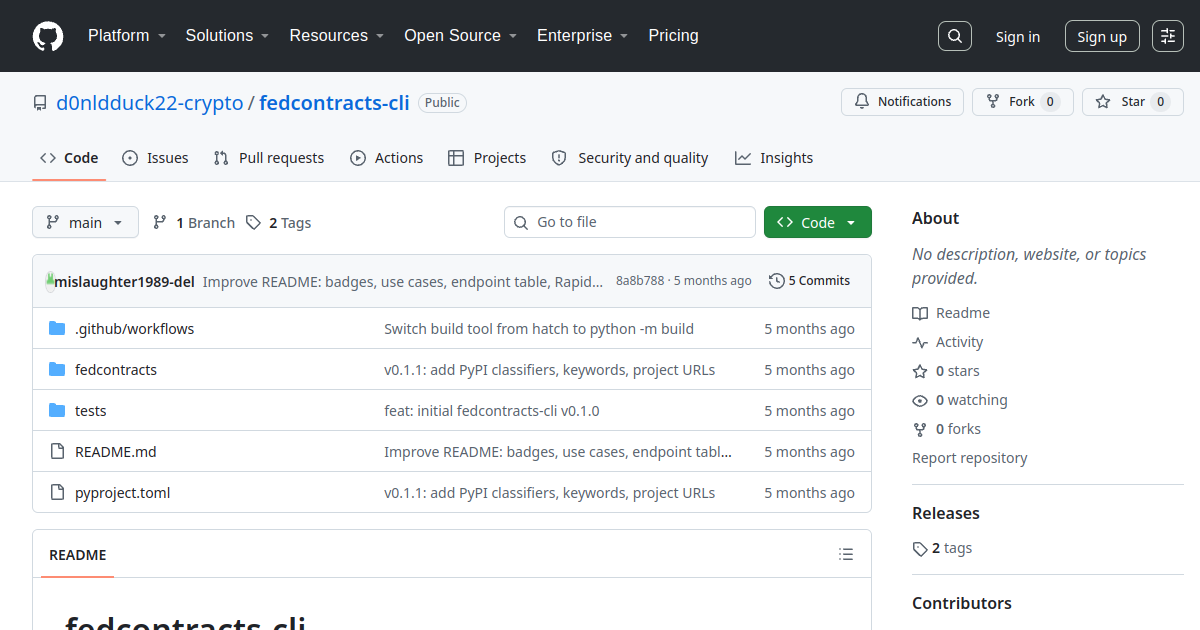Open the Readme link in About
Viewport: 1200px width, 630px height.
click(x=951, y=313)
